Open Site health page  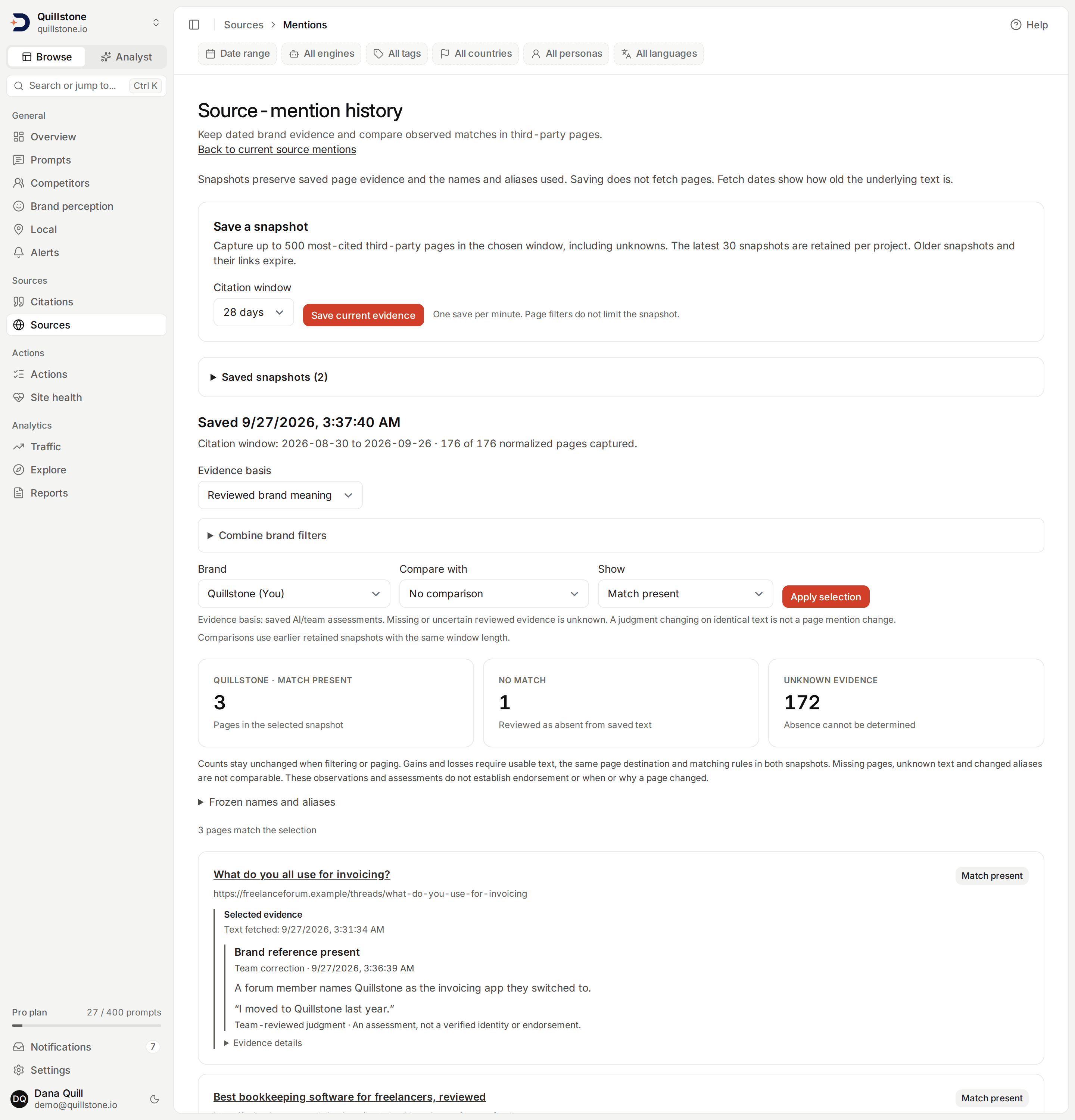87,397
